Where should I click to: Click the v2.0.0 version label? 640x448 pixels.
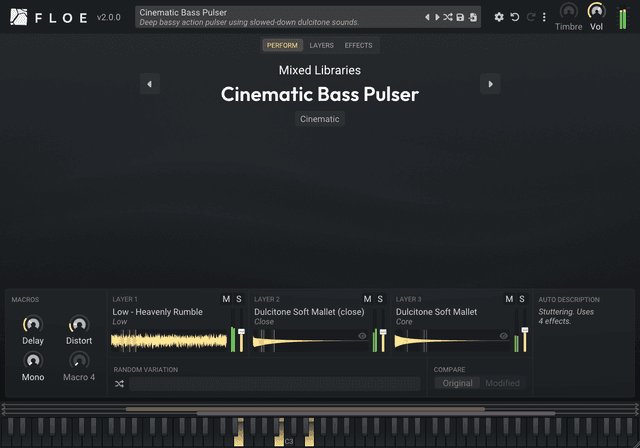tap(109, 17)
